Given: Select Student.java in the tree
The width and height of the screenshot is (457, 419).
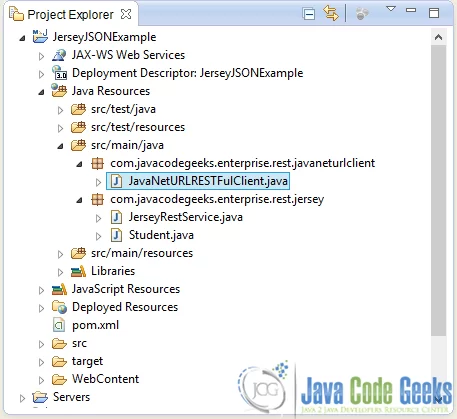Looking at the screenshot, I should click(152, 235).
